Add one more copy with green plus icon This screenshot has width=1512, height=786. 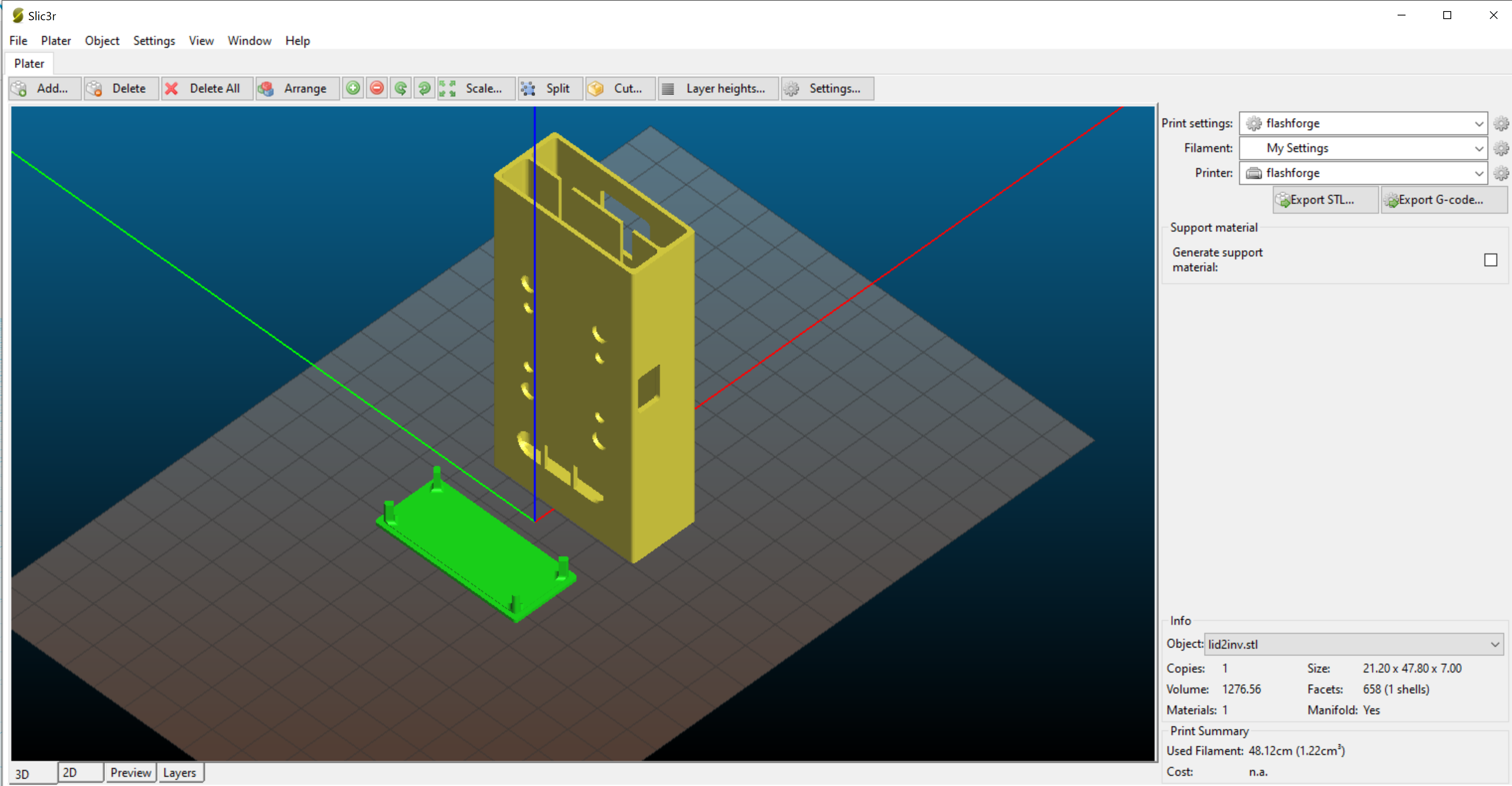[x=353, y=89]
